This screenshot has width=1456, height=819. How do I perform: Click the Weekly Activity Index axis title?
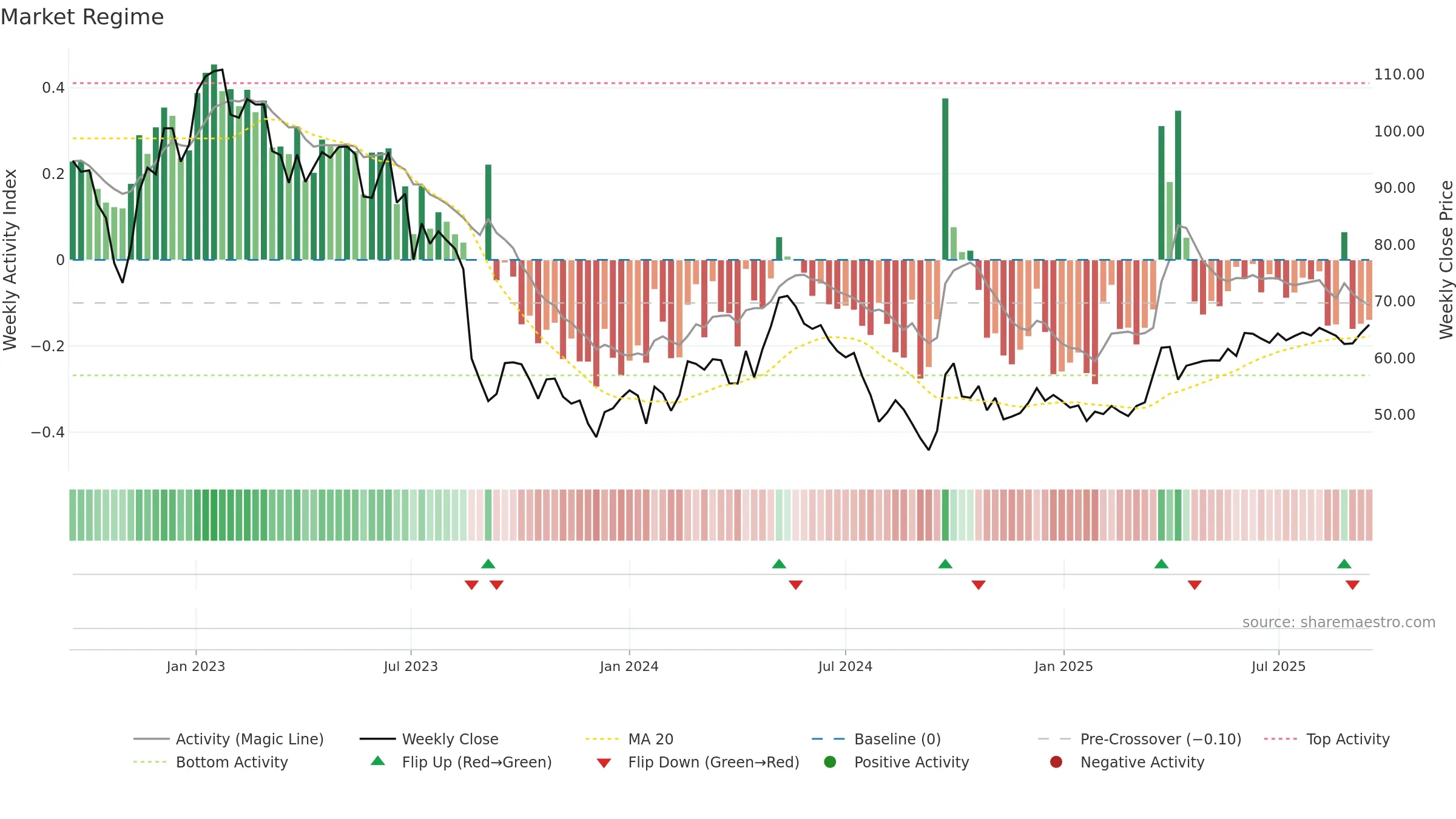click(x=10, y=260)
